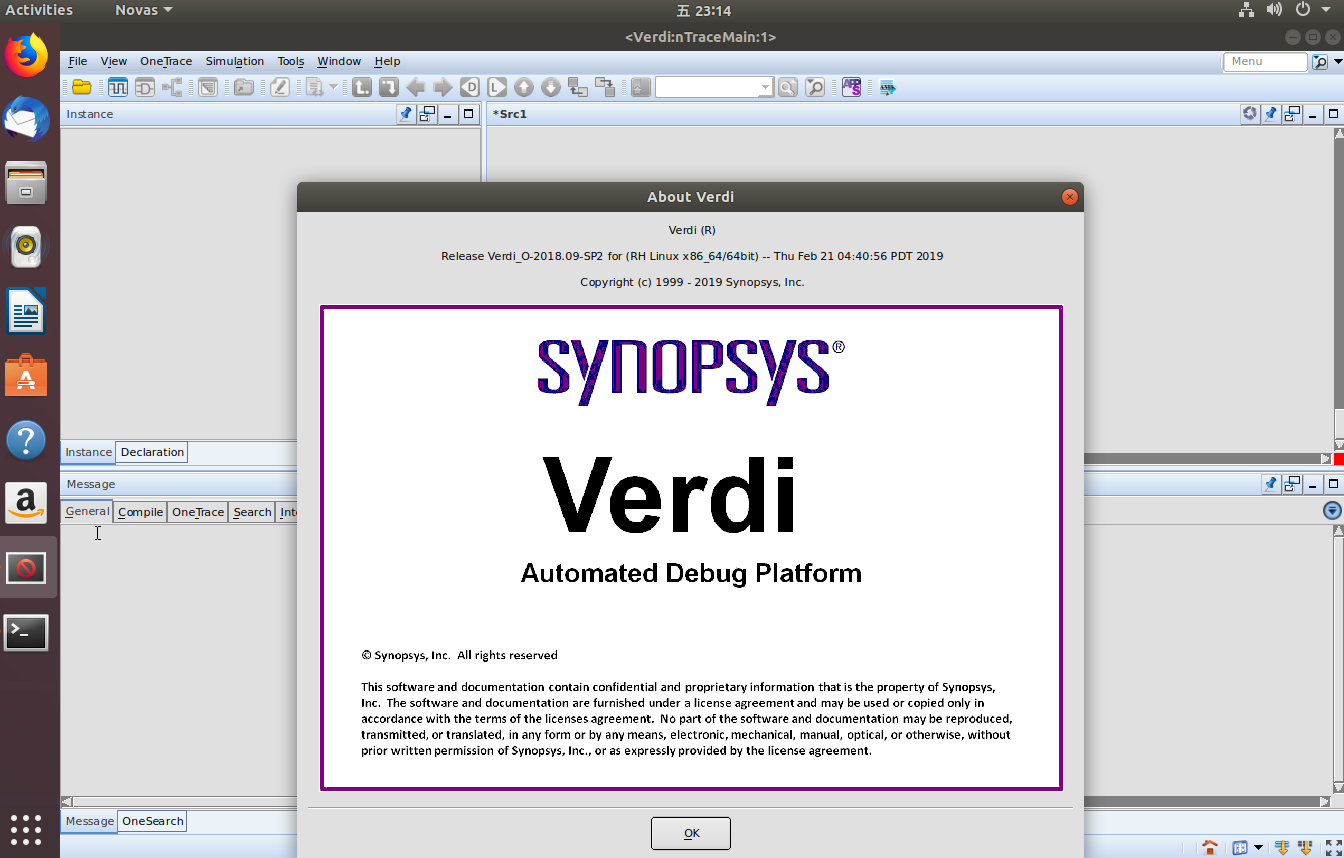This screenshot has width=1344, height=858.
Task: Open the layout dropdown arrow in the status bar
Action: [1258, 847]
